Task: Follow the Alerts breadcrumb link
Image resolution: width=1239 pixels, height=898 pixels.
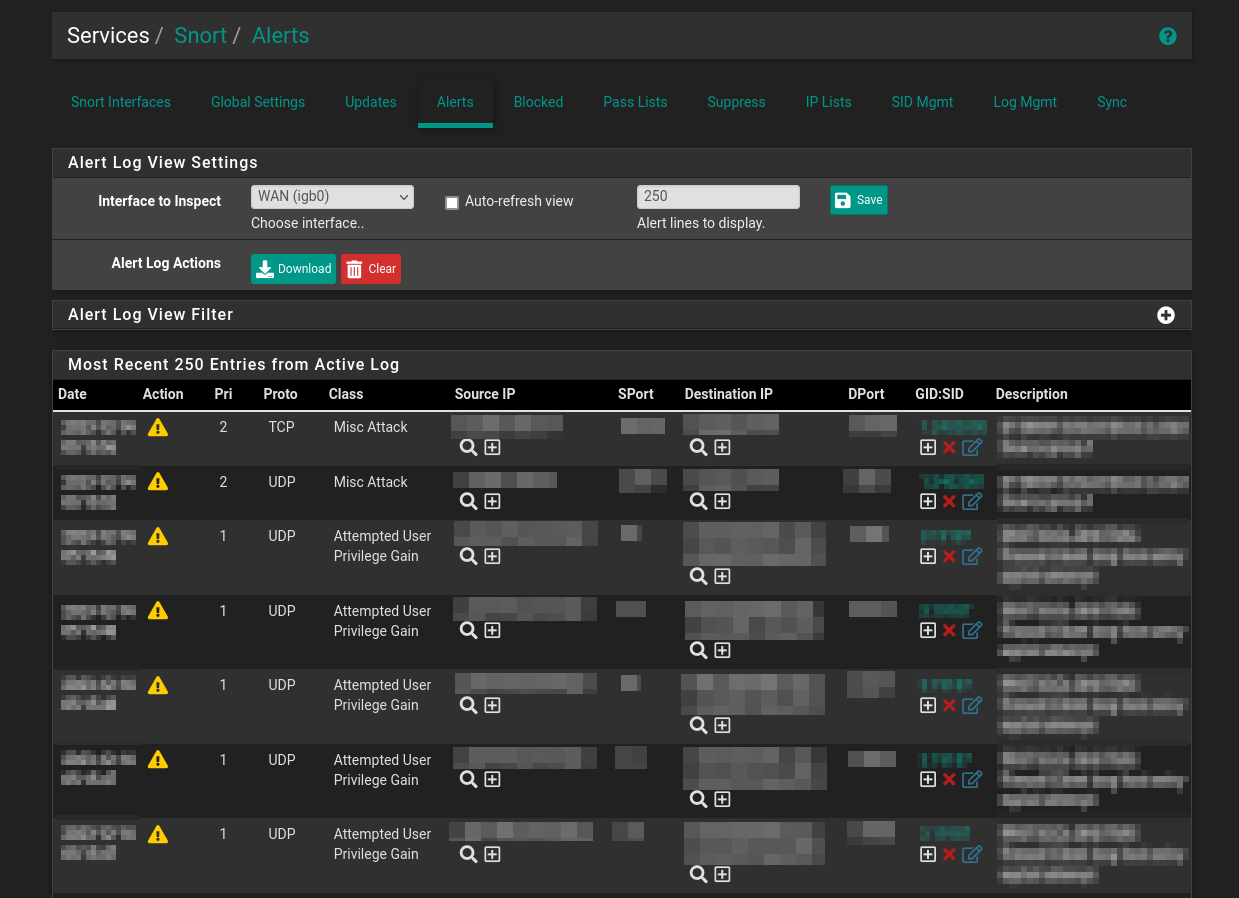Action: point(280,36)
